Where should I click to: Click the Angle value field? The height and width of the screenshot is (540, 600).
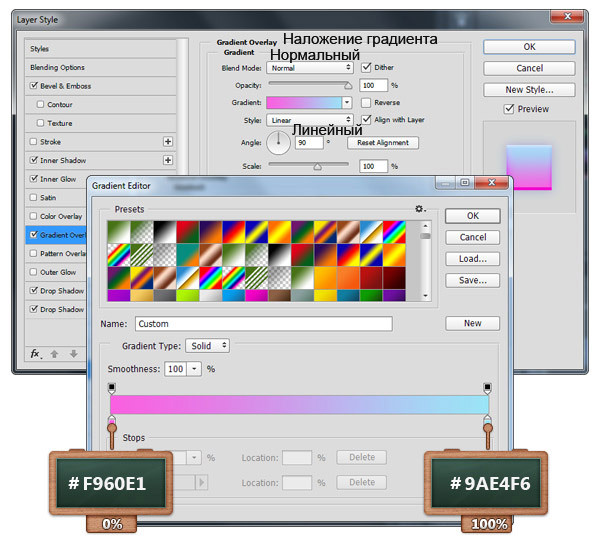[309, 143]
